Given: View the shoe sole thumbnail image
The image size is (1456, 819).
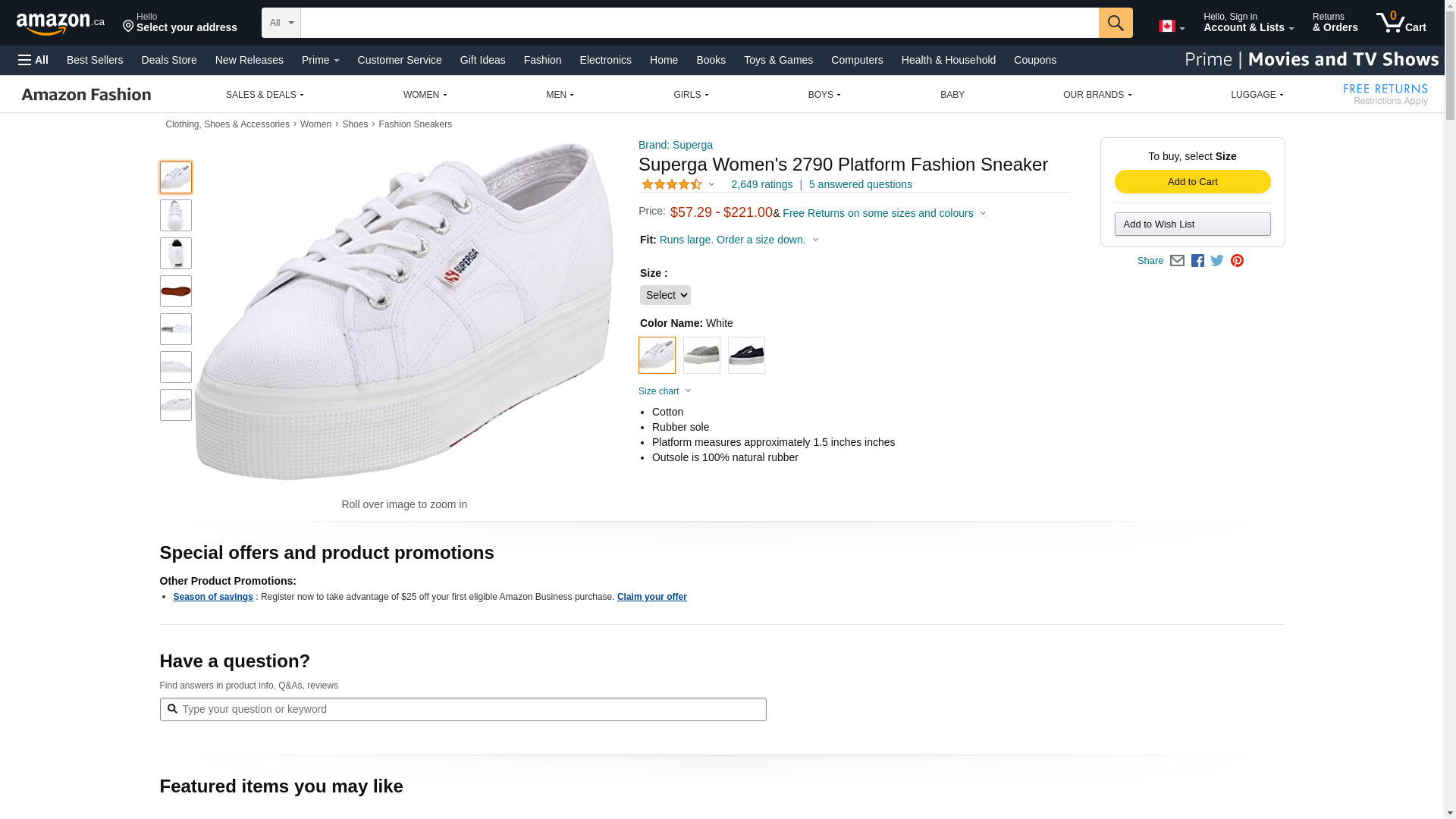Looking at the screenshot, I should (176, 291).
